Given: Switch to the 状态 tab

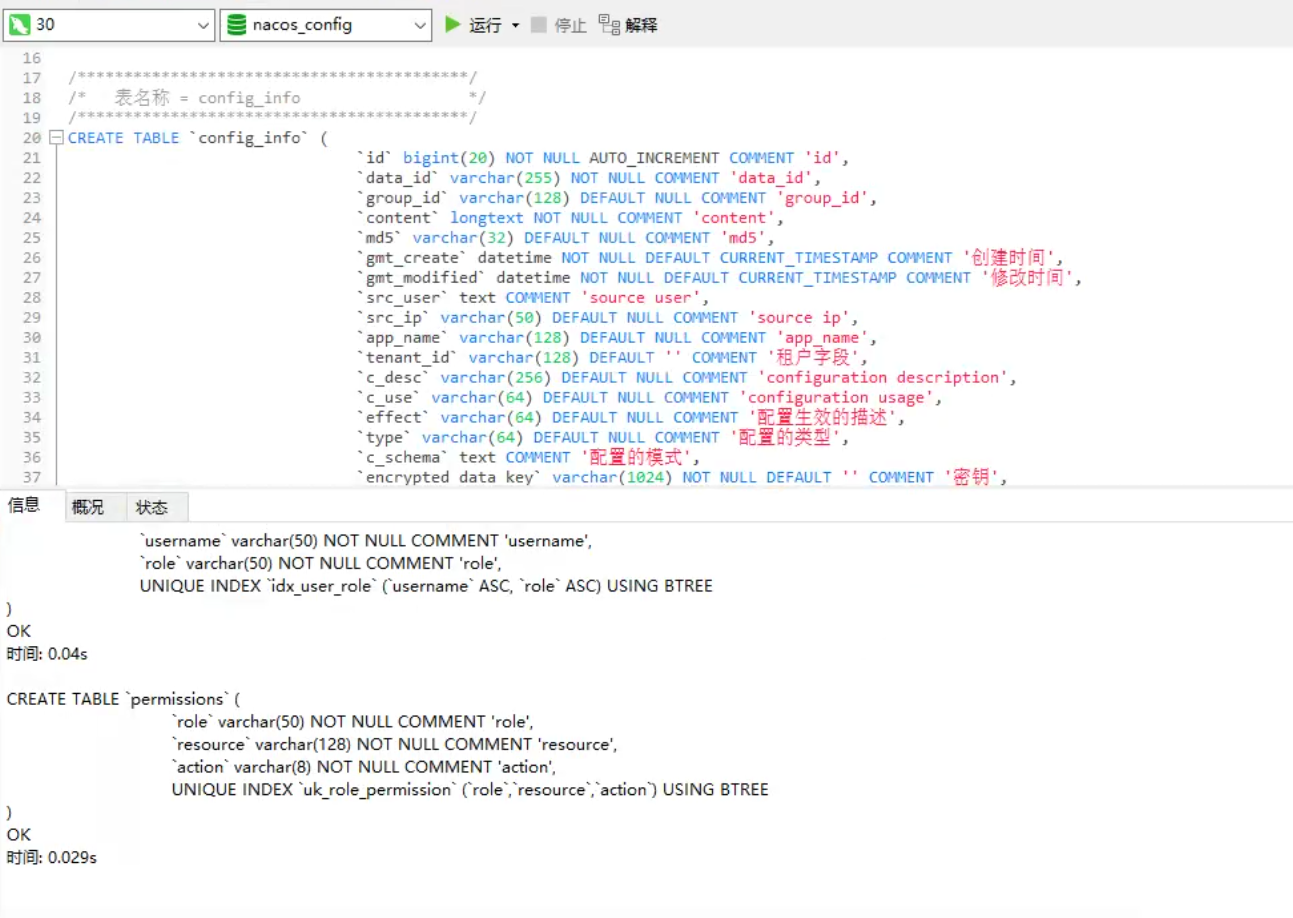Looking at the screenshot, I should coord(152,507).
